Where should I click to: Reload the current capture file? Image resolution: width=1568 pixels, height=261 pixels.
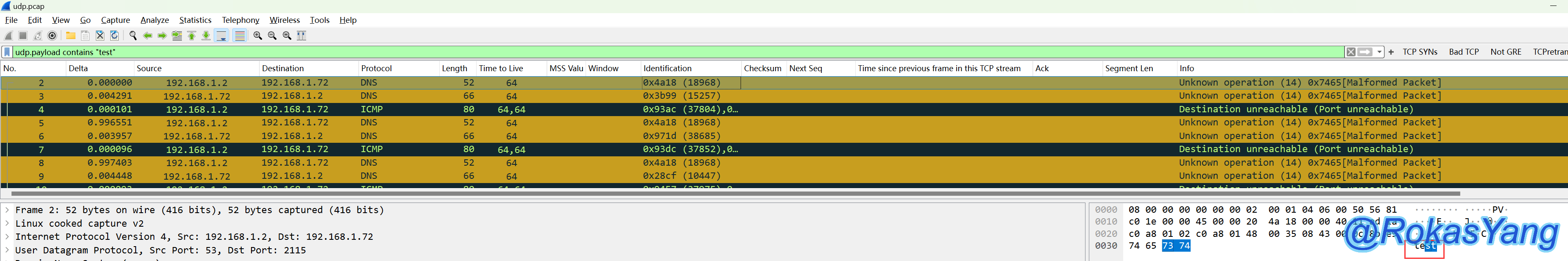tap(114, 36)
